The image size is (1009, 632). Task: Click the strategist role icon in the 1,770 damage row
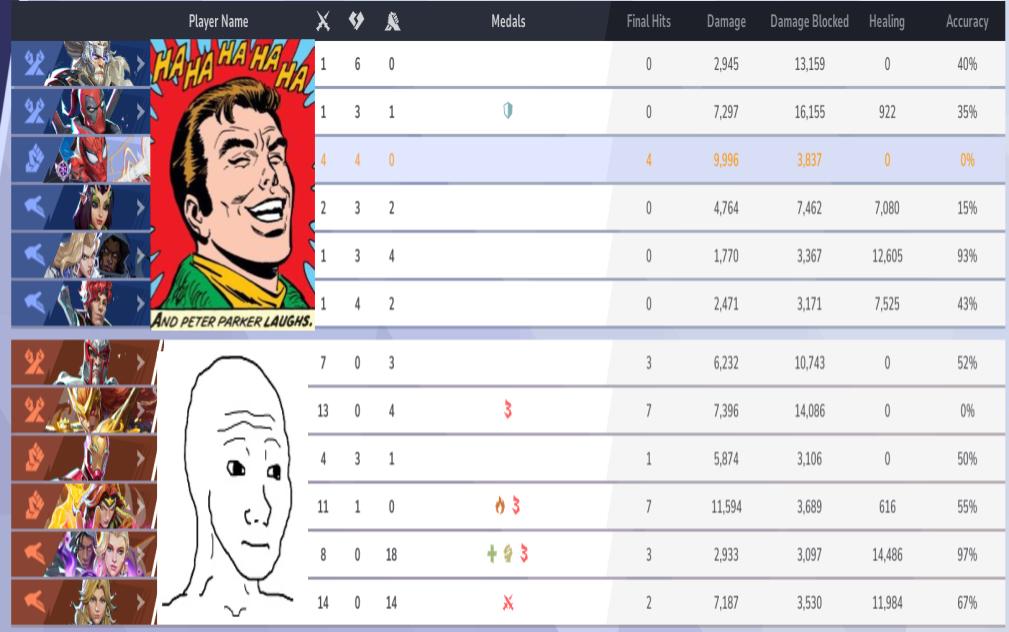34,256
